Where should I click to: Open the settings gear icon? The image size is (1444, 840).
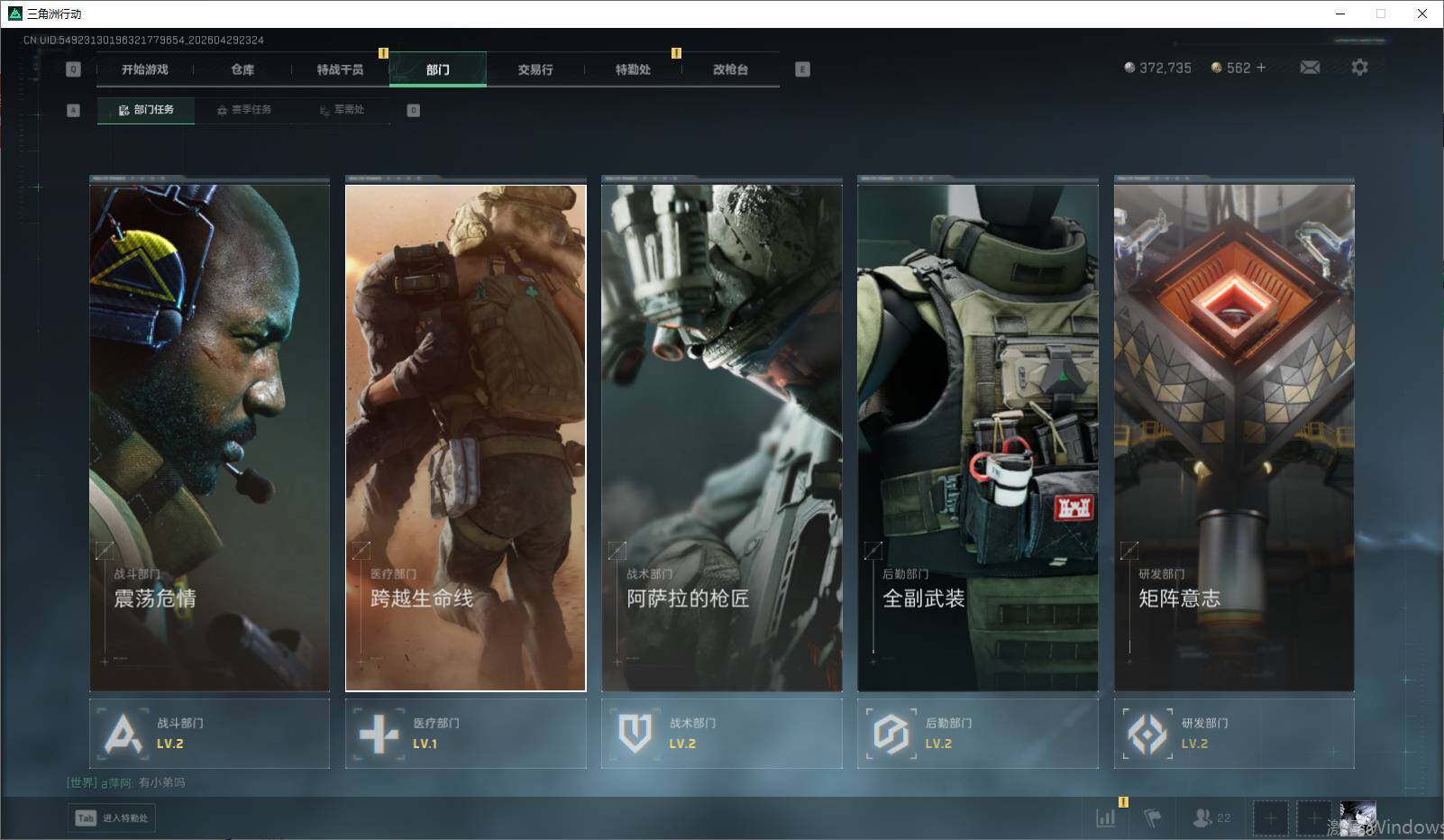click(1359, 68)
